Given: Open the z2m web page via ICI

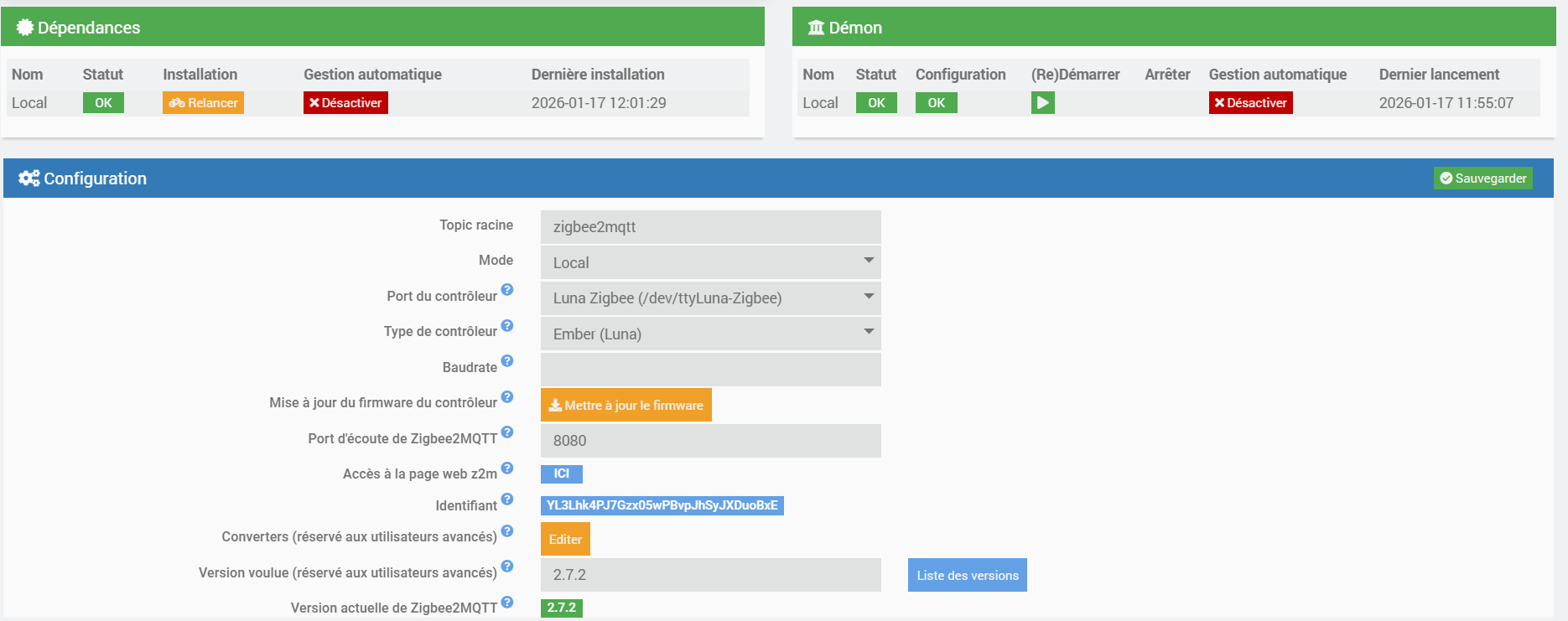Looking at the screenshot, I should click(x=561, y=474).
